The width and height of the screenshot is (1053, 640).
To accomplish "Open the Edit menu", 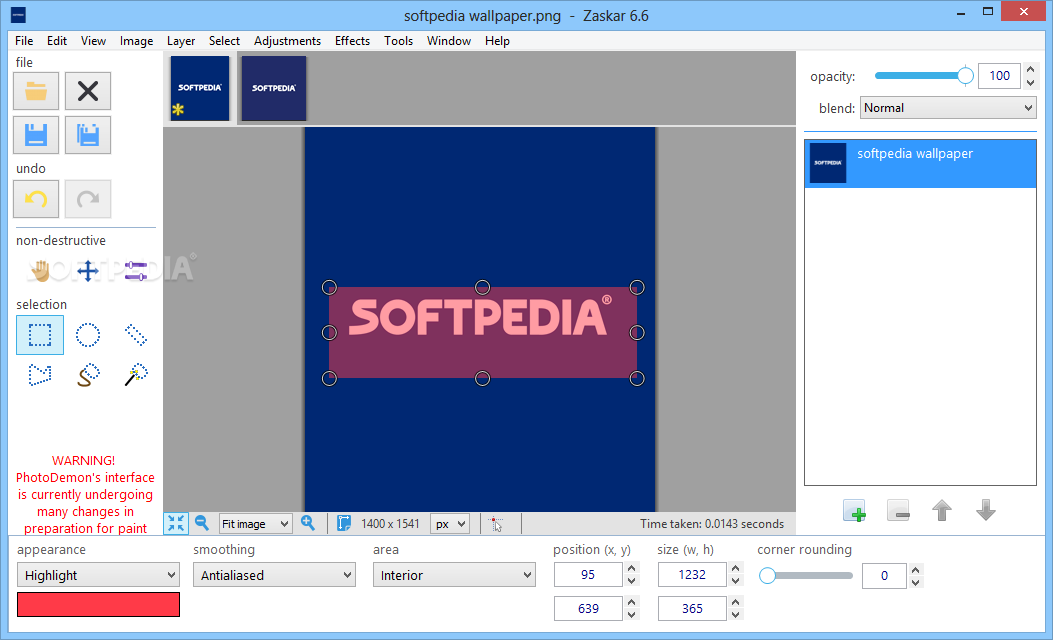I will tap(57, 41).
